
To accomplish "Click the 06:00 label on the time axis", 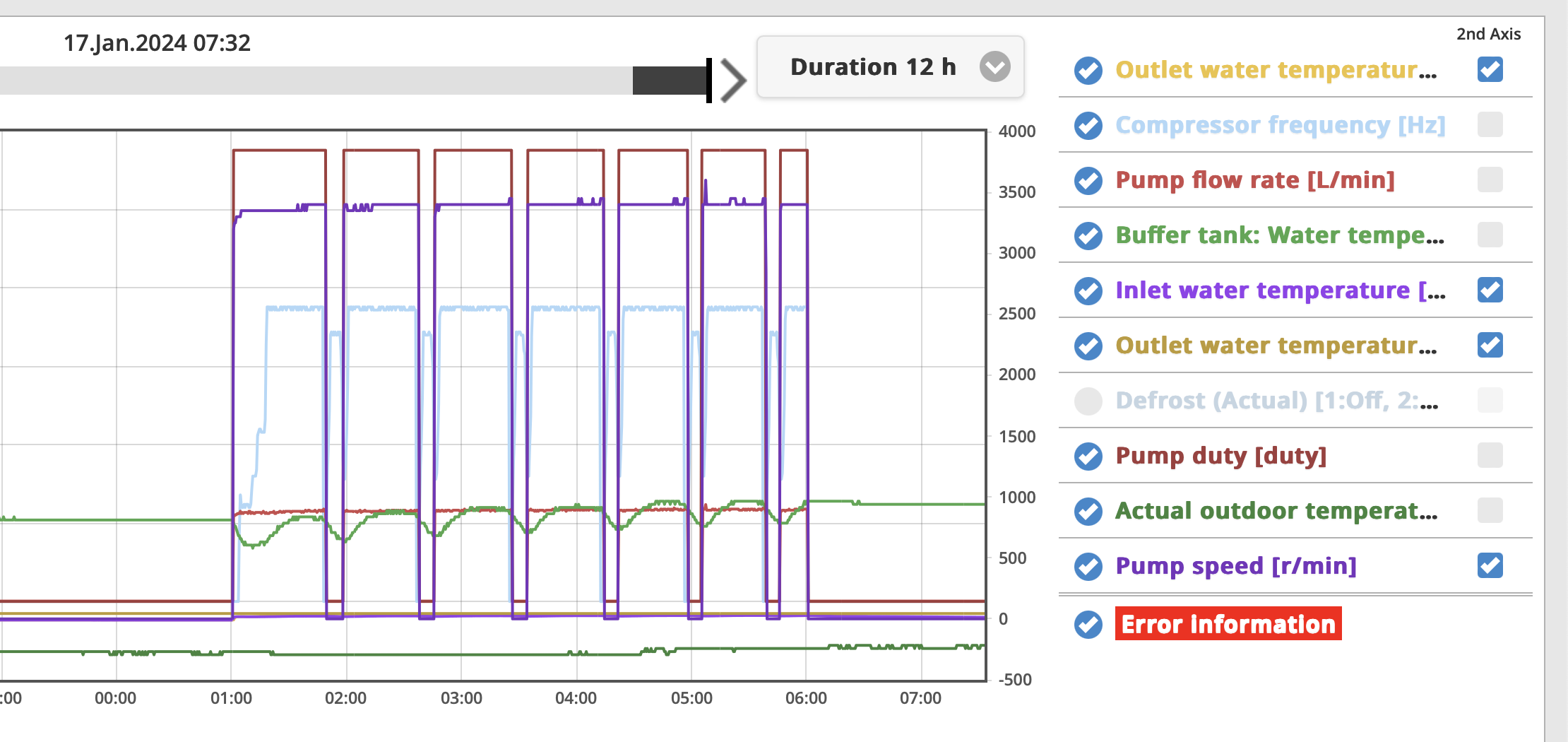I will [806, 698].
